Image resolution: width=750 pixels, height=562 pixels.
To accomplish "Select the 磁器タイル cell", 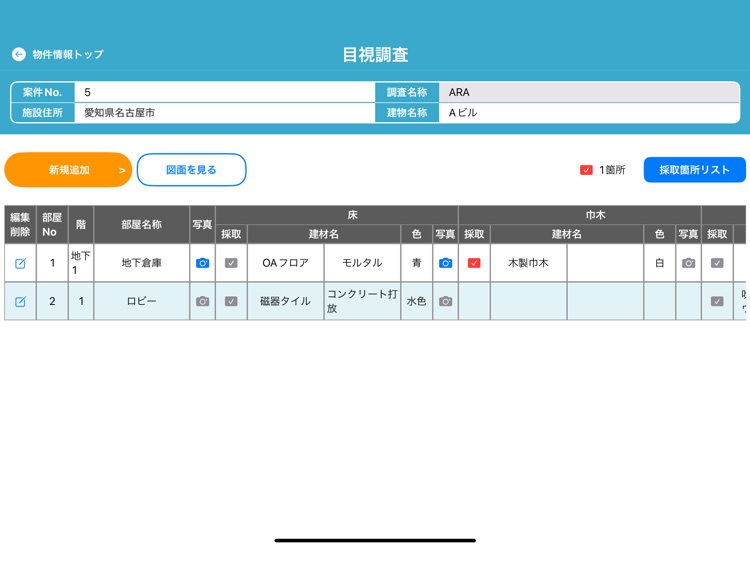I will [x=286, y=301].
